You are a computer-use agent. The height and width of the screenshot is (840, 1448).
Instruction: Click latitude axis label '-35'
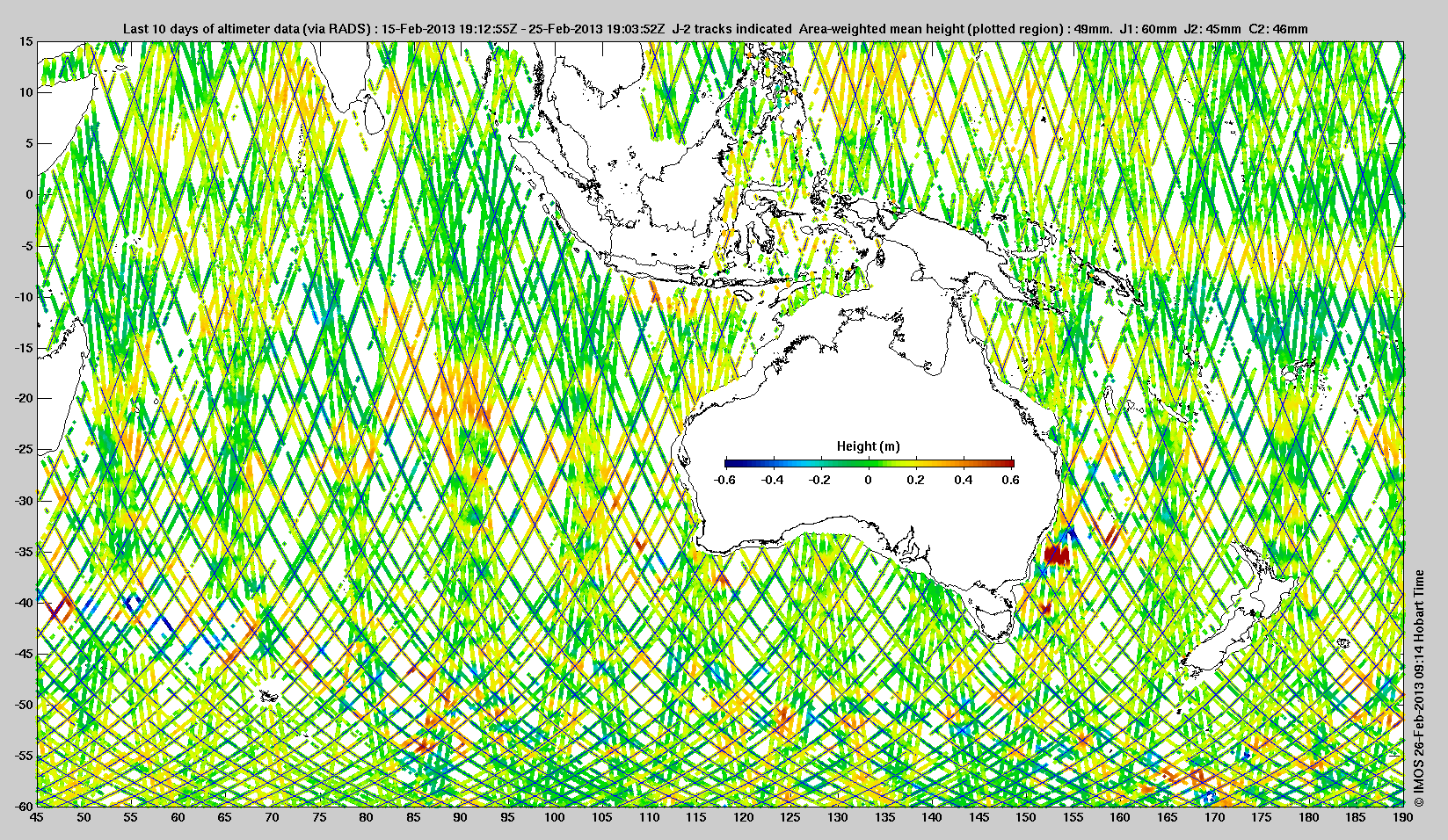click(25, 552)
